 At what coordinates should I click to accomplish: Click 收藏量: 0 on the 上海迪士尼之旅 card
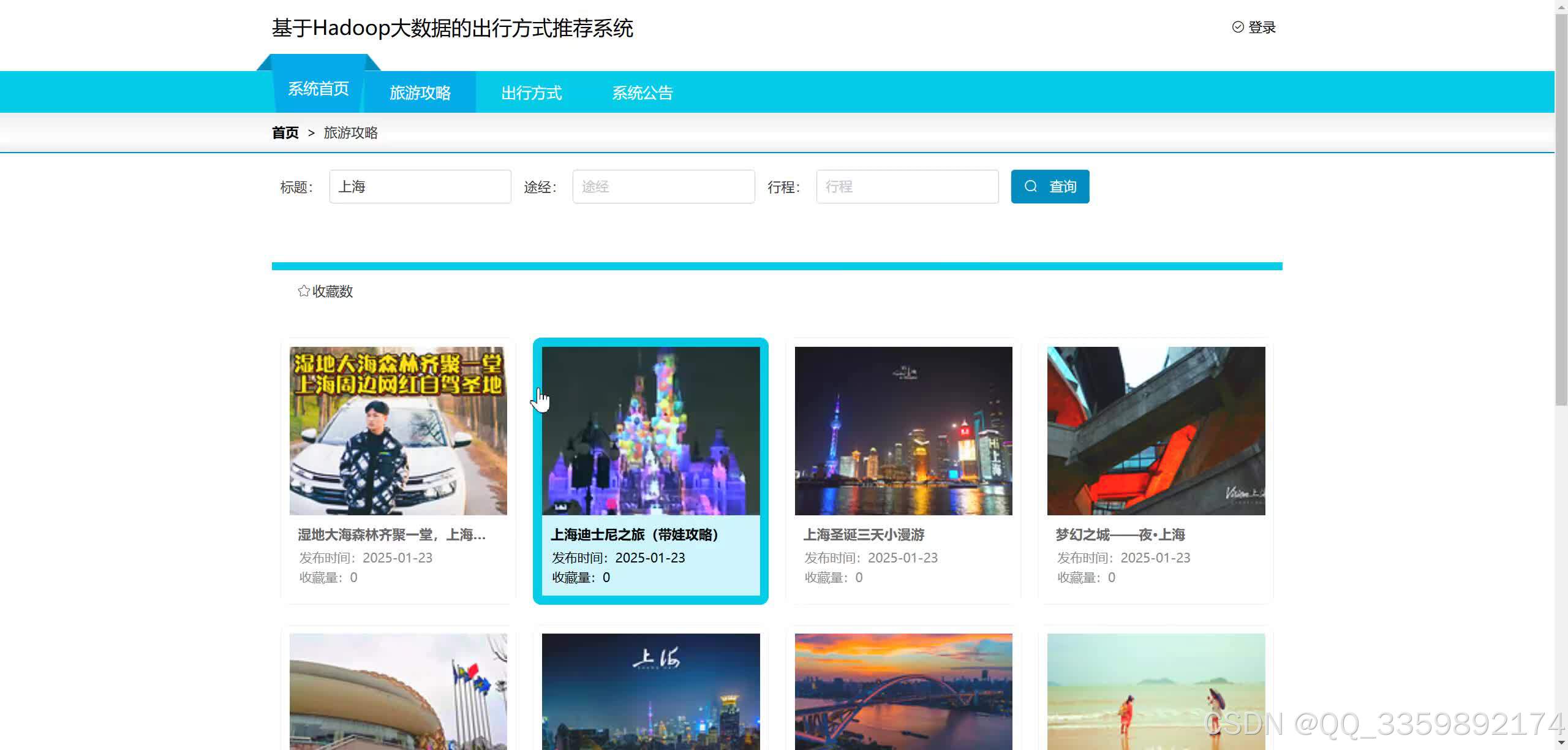coord(581,577)
